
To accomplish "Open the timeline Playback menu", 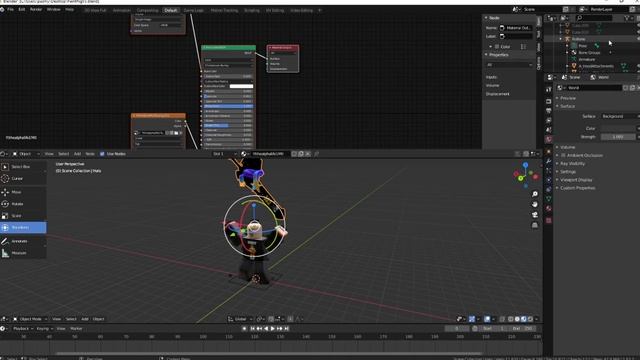I will (x=23, y=329).
